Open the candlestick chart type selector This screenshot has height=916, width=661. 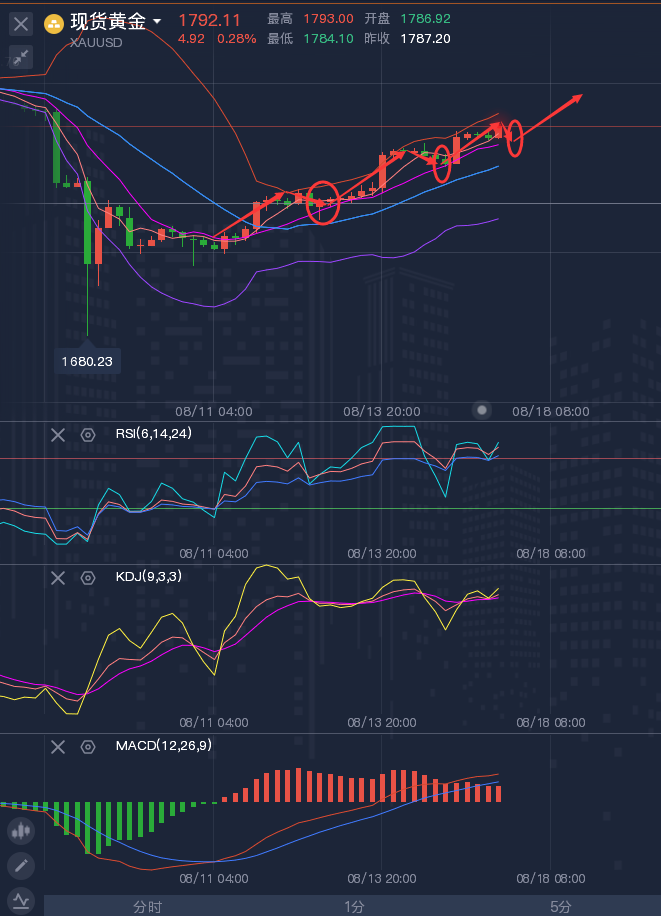(x=21, y=830)
